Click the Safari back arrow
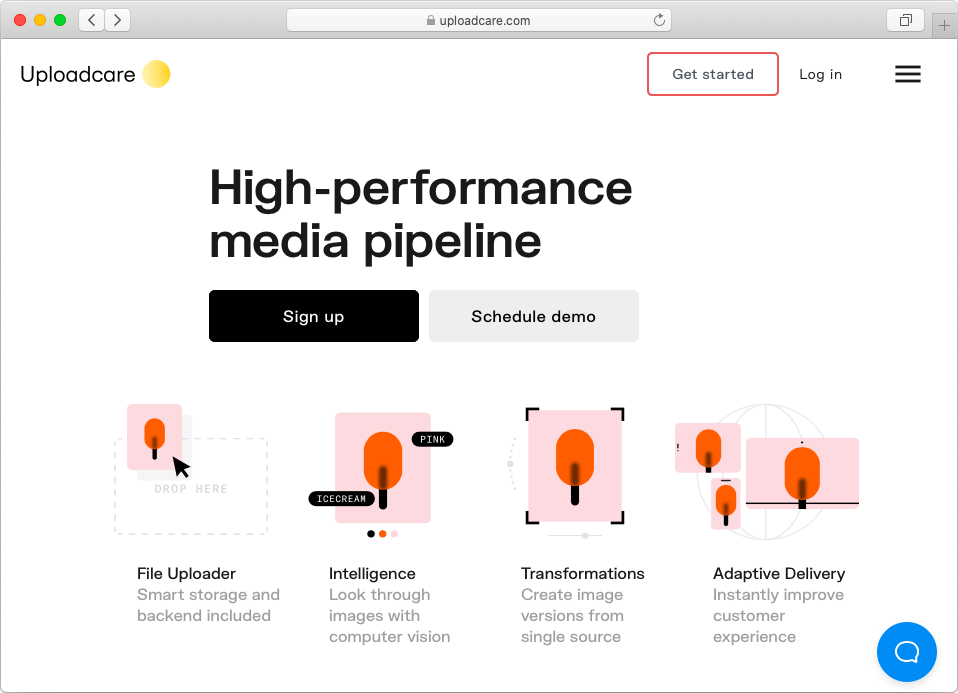This screenshot has height=693, width=958. click(92, 20)
